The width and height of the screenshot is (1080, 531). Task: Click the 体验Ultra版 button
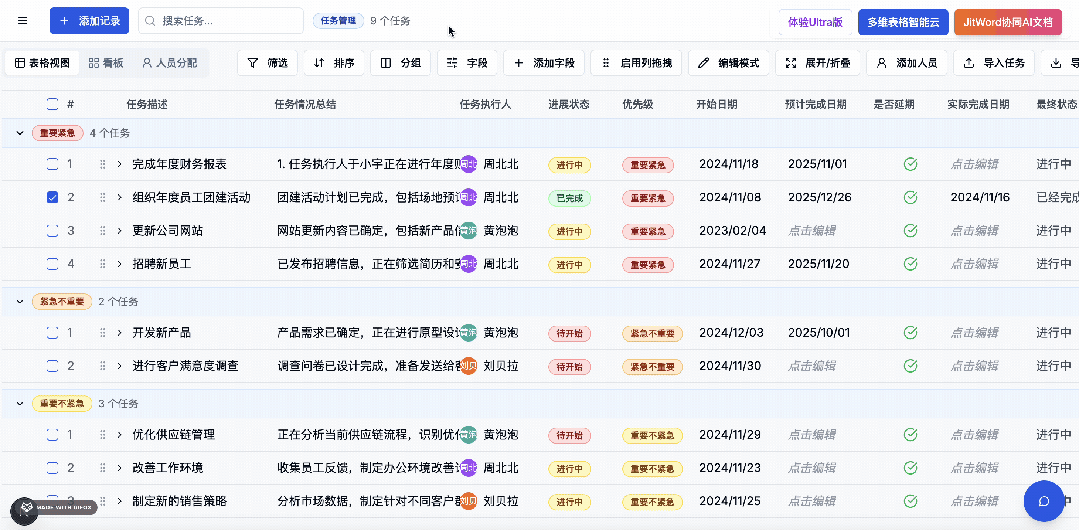[x=814, y=22]
